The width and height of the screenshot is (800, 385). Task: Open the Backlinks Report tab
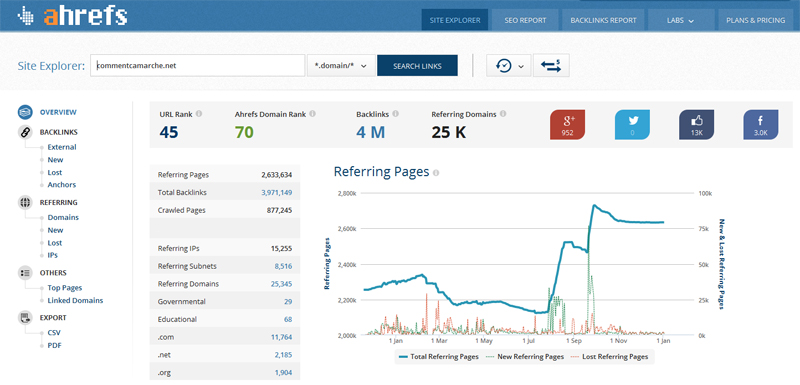point(603,20)
